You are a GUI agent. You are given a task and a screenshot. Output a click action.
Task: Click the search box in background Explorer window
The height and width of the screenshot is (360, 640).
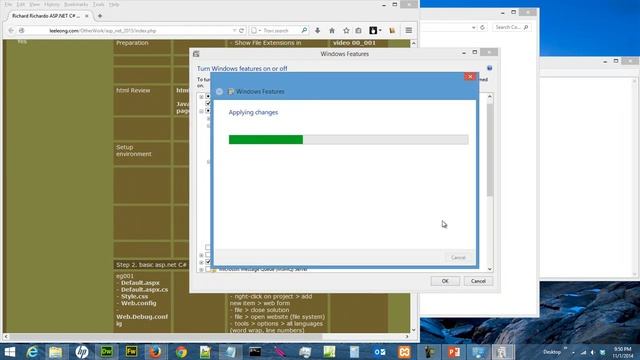point(511,27)
